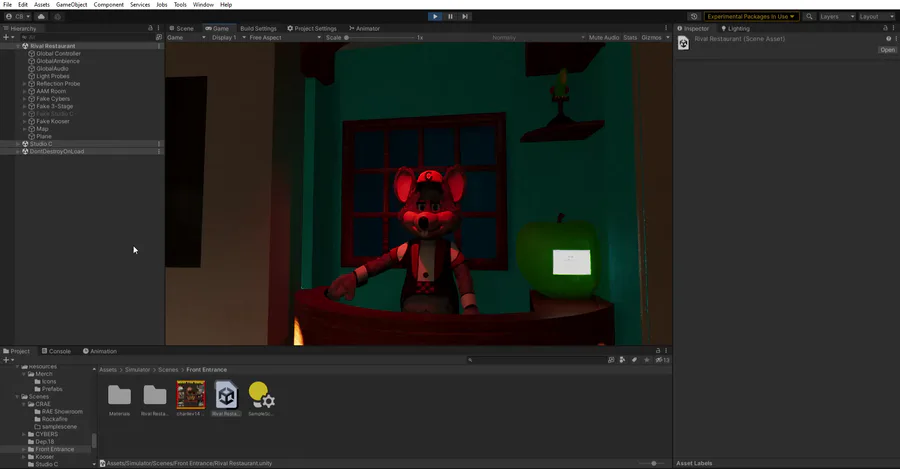Click the Hierarchy search-by-type icon

pos(159,37)
